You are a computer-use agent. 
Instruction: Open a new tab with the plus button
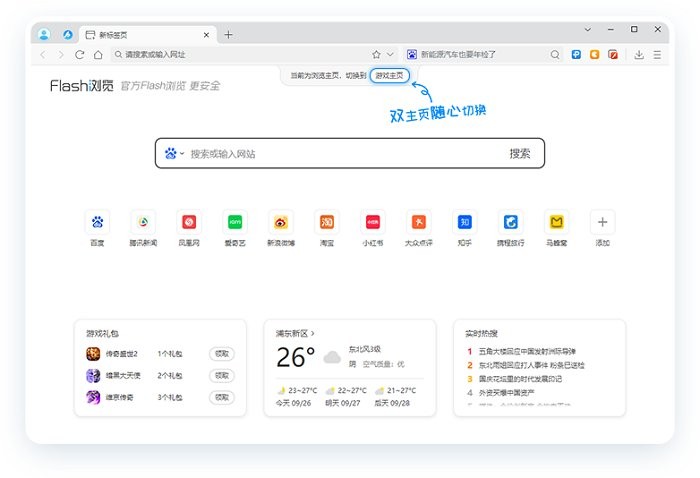[x=228, y=34]
